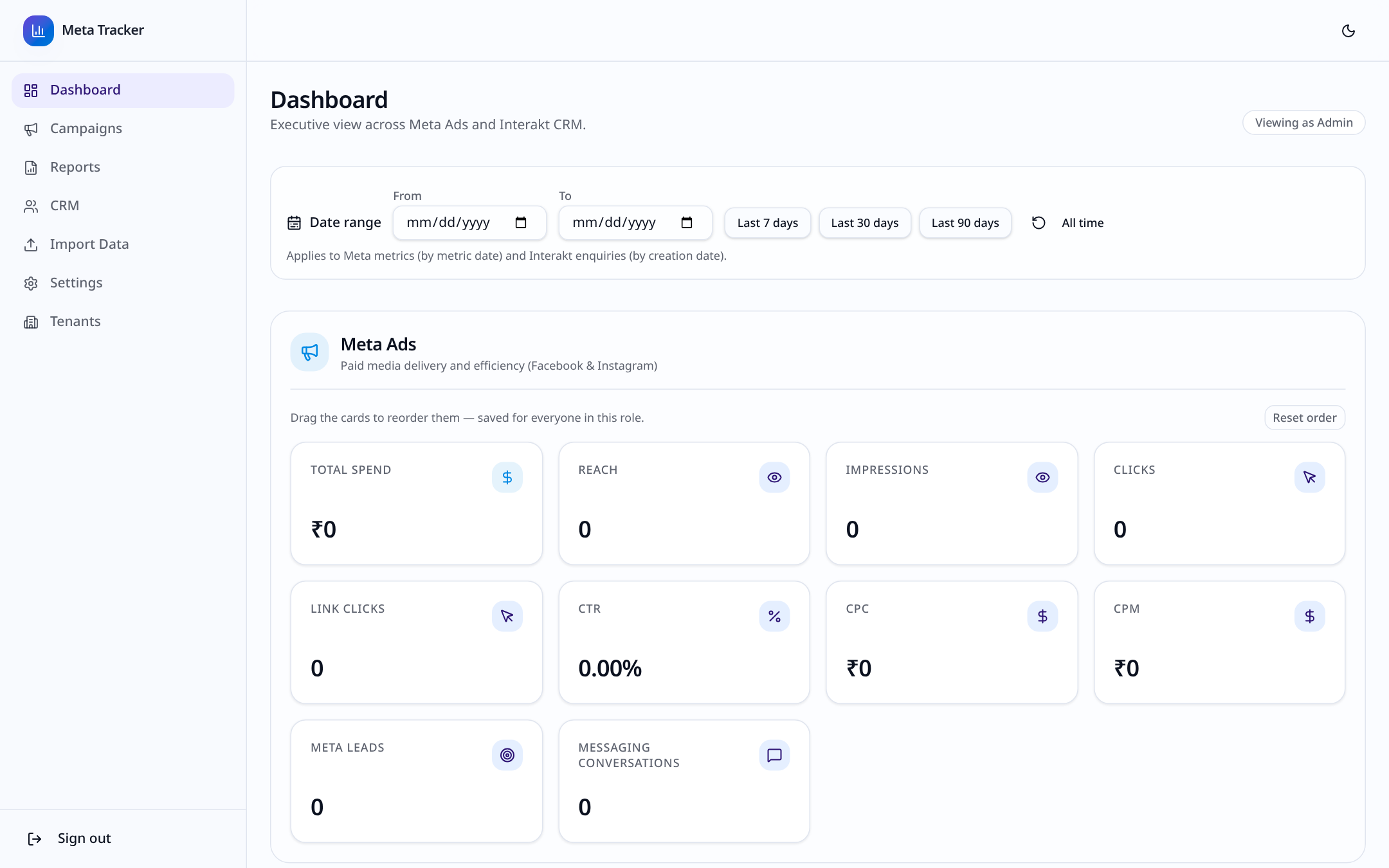Click the Clicks cursor icon

coord(1310,478)
